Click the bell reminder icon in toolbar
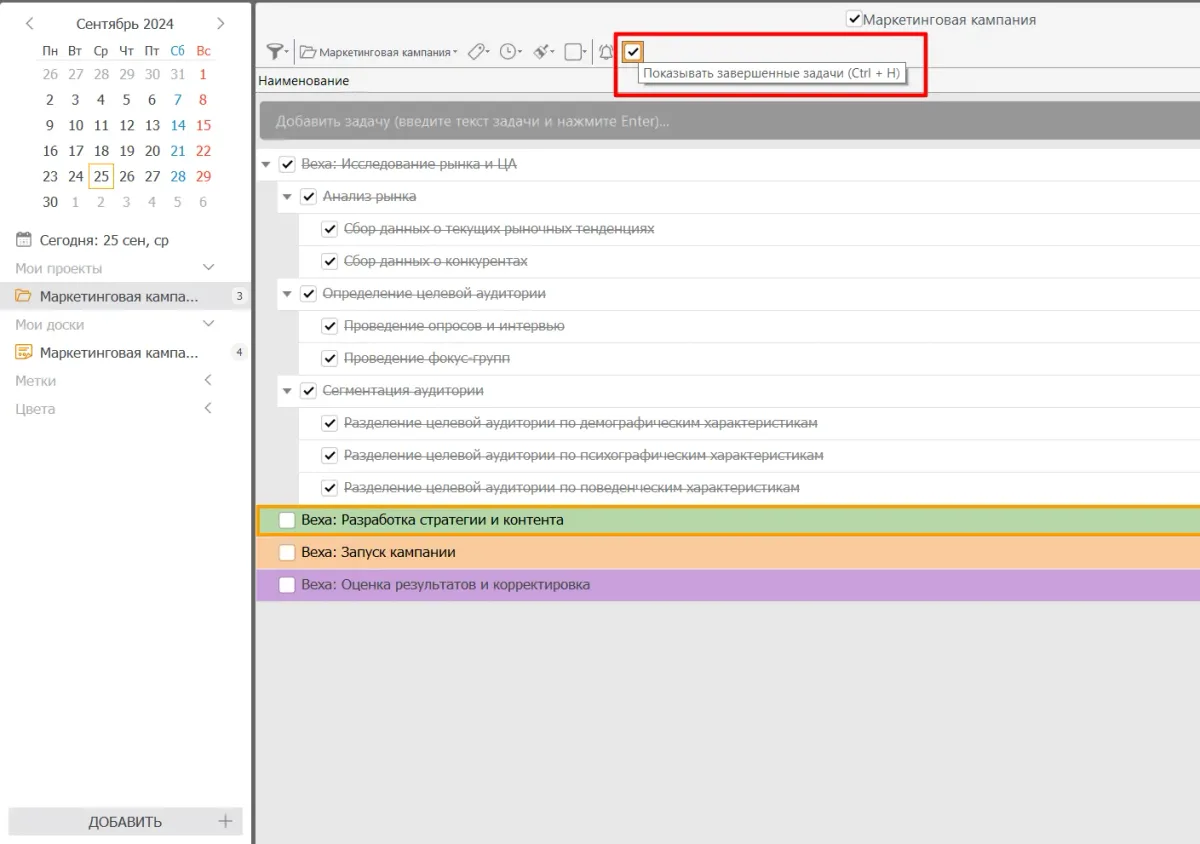 point(606,52)
